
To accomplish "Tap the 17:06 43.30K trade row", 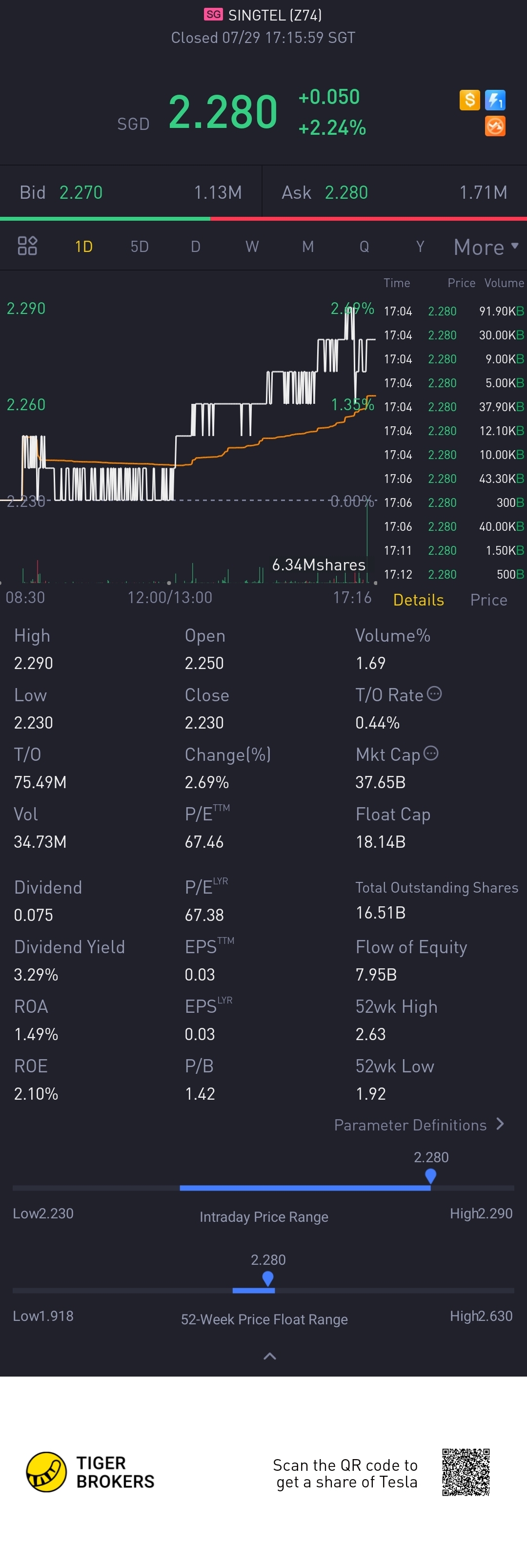I will [453, 479].
